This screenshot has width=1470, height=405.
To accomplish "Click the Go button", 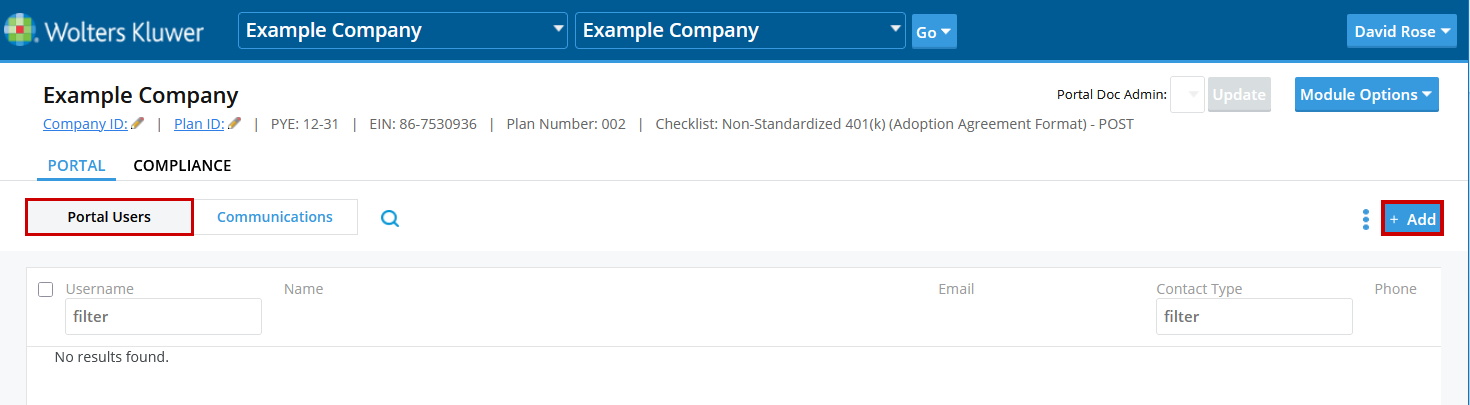I will tap(934, 32).
